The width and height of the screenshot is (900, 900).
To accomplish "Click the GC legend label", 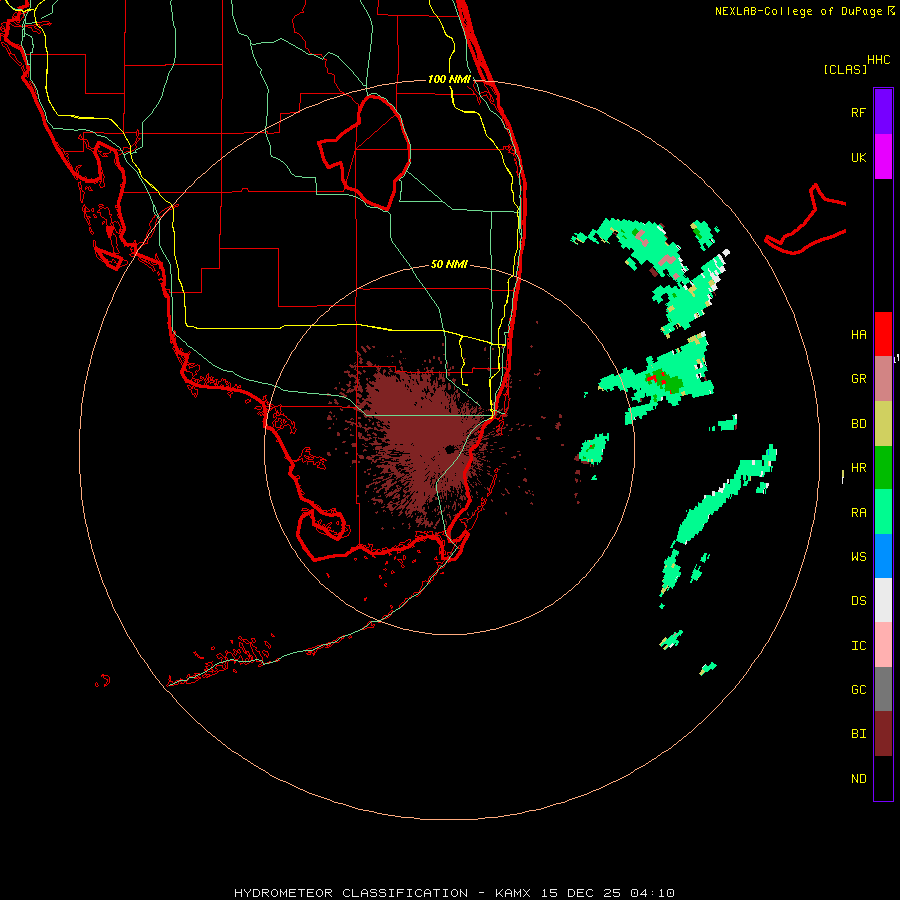I will tap(859, 690).
